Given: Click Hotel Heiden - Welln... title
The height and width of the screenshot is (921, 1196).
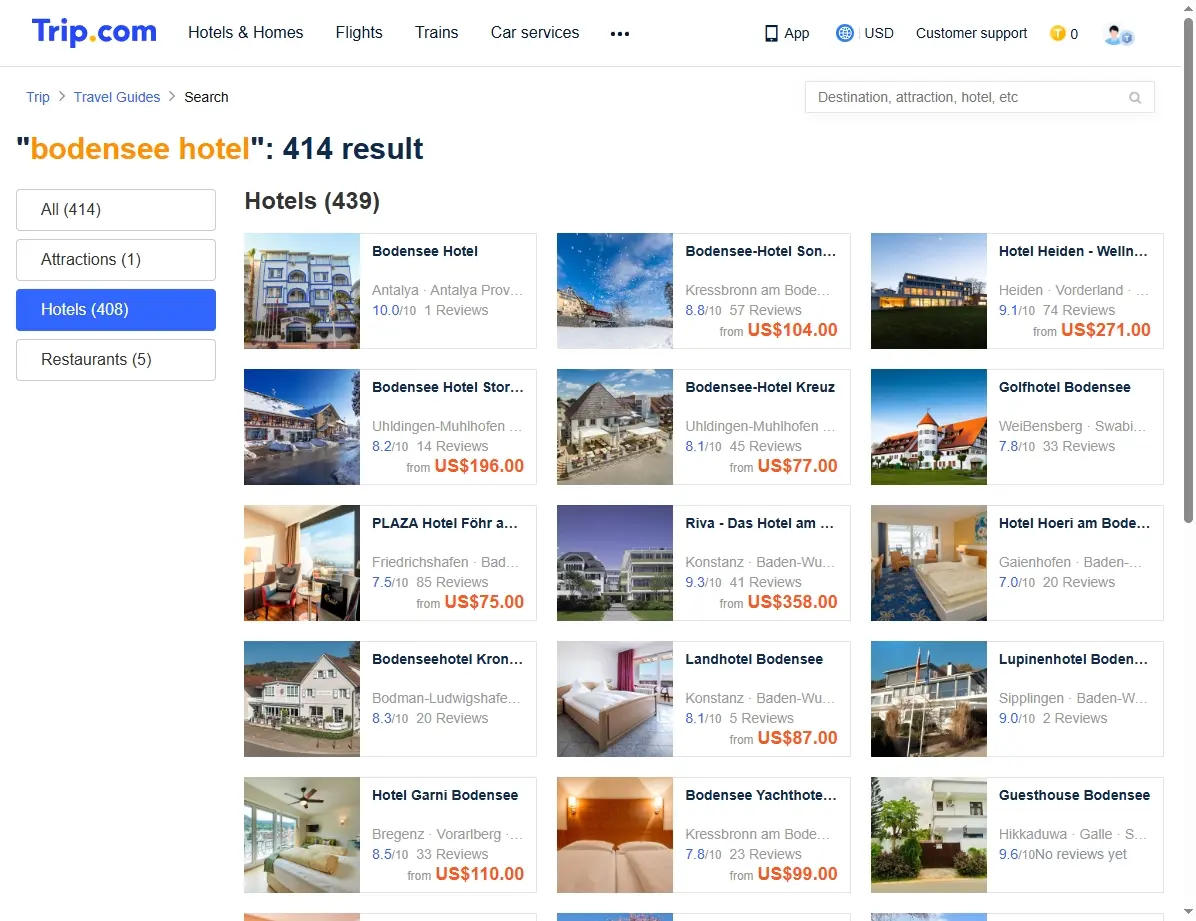Looking at the screenshot, I should [1073, 251].
